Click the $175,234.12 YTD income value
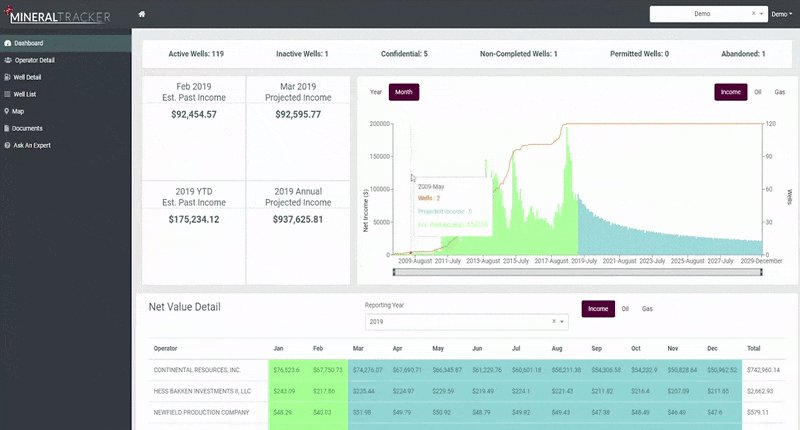Image resolution: width=800 pixels, height=430 pixels. click(194, 220)
